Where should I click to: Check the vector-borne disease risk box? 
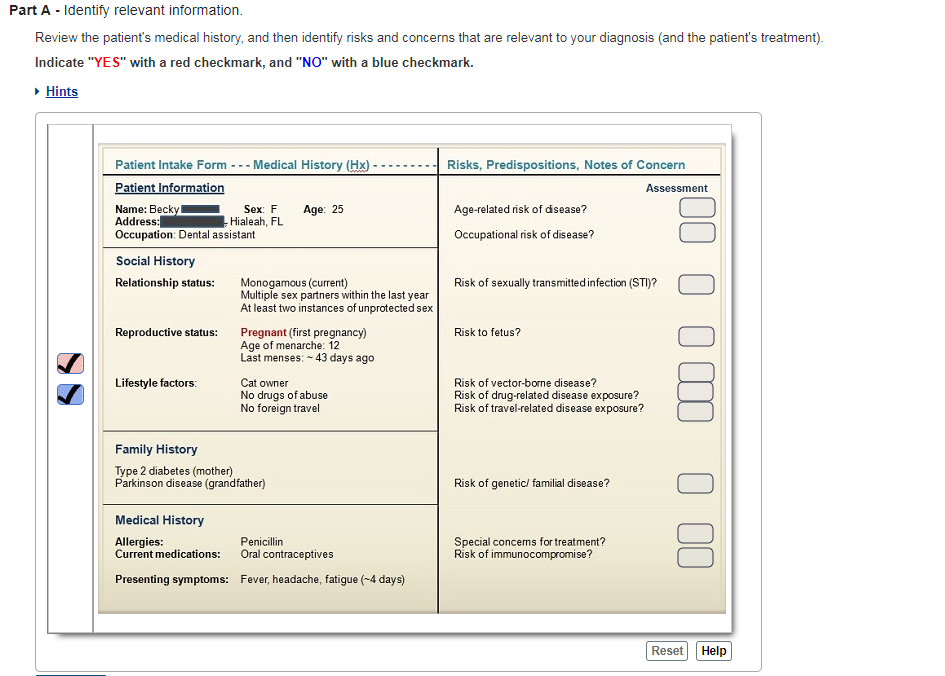point(695,372)
